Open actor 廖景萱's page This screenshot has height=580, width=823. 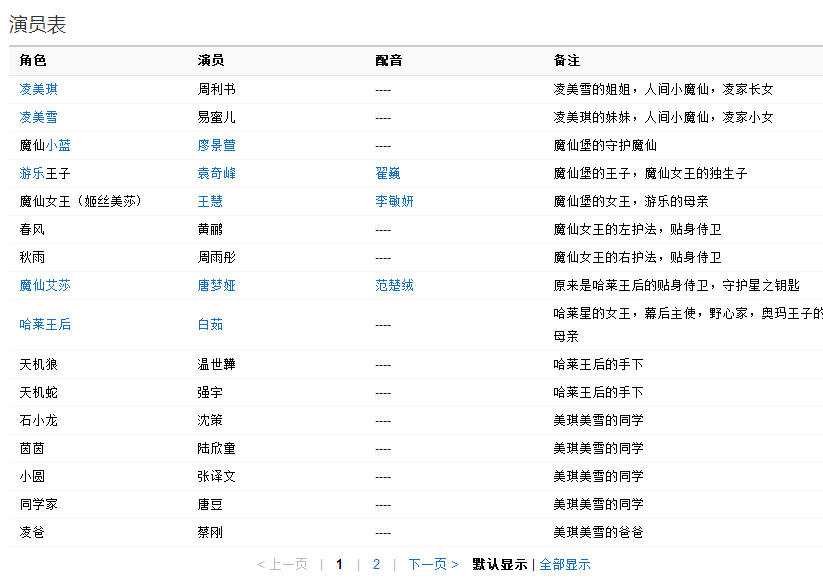(218, 145)
